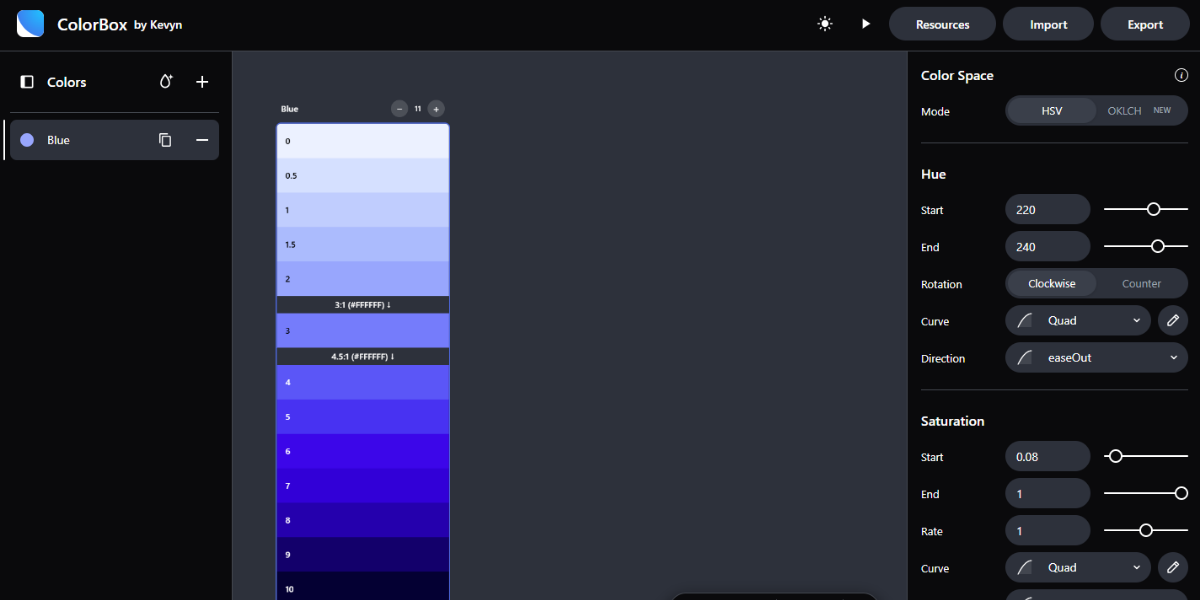Open the Hue Curve Quad dropdown
Image resolution: width=1200 pixels, height=600 pixels.
pyautogui.click(x=1078, y=321)
